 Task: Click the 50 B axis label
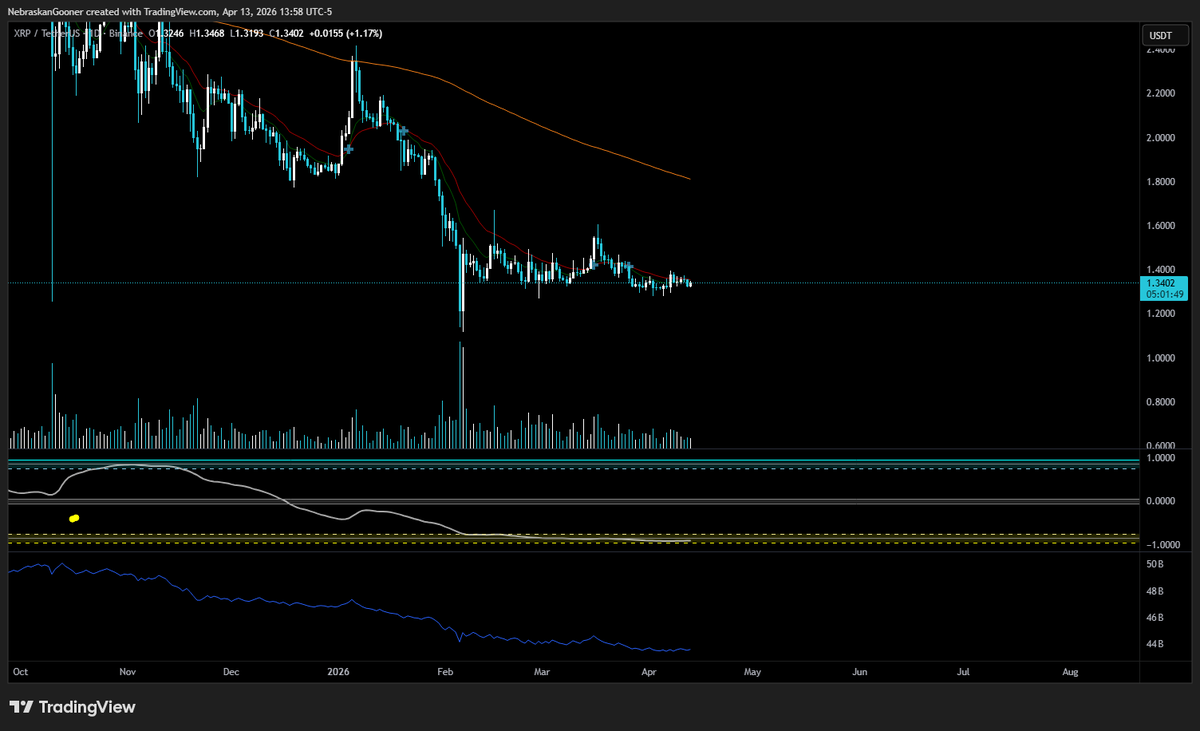(1155, 565)
